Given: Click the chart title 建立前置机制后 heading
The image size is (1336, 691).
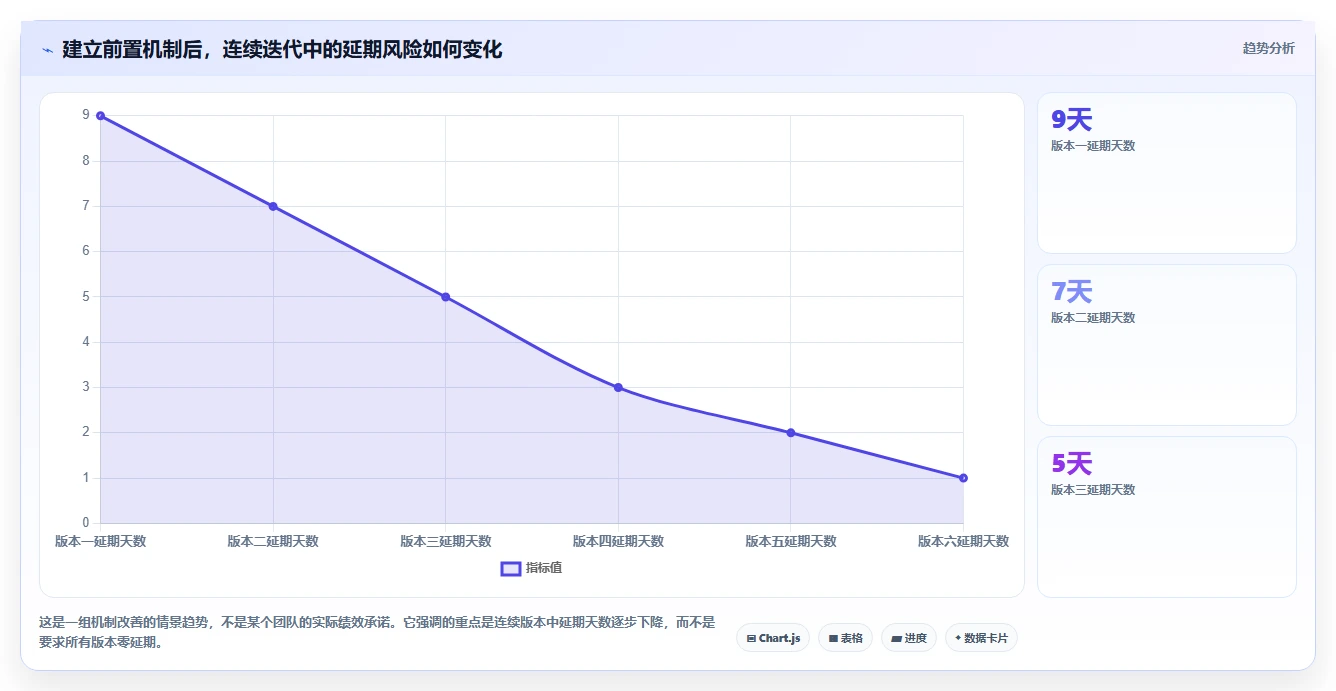Looking at the screenshot, I should 282,49.
